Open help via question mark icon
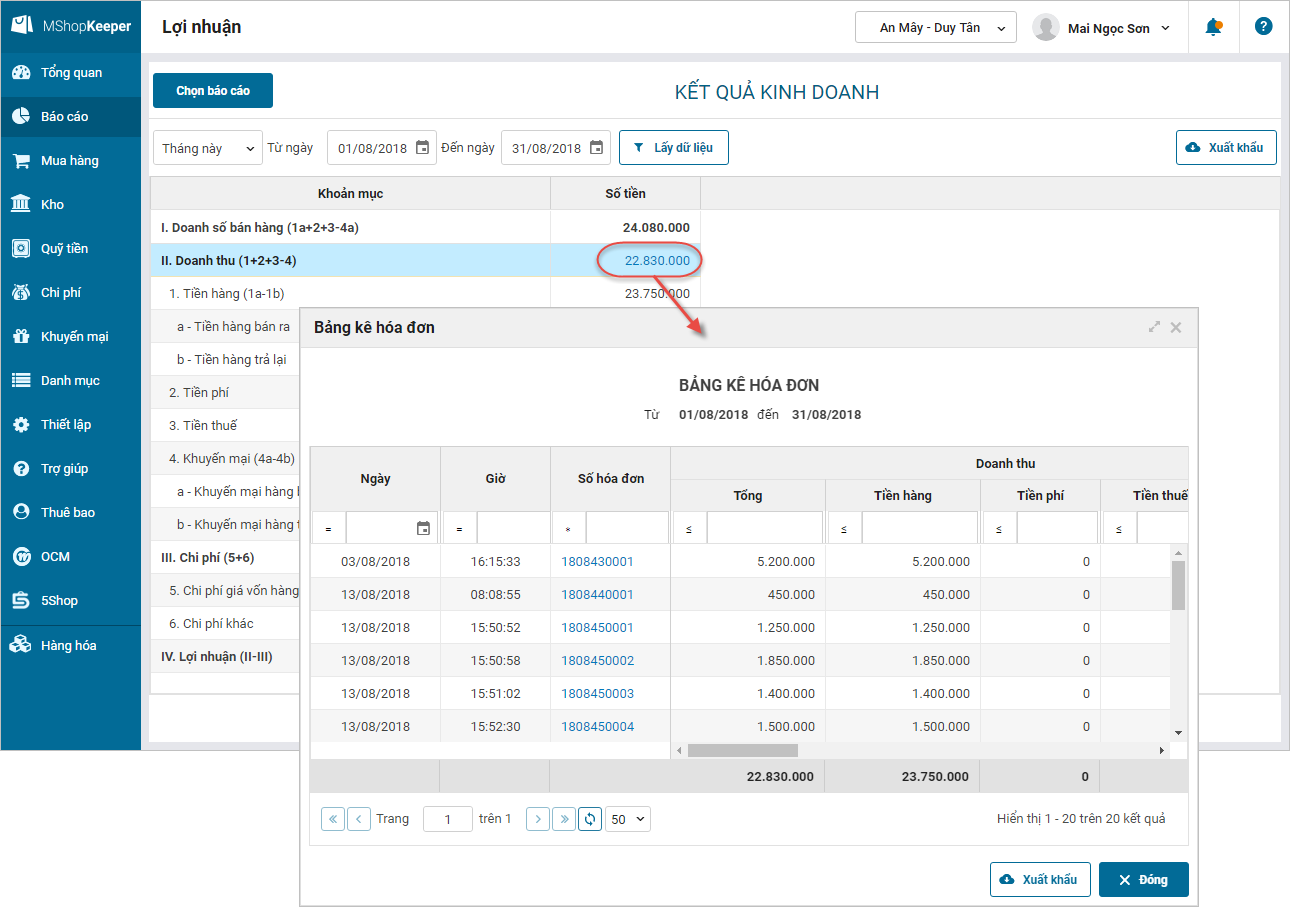 tap(1263, 27)
